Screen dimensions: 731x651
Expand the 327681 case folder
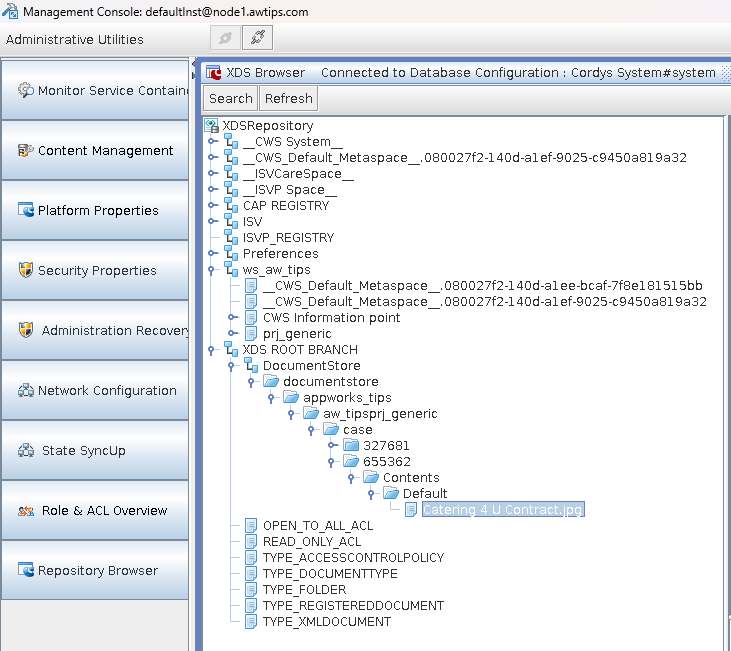point(332,446)
